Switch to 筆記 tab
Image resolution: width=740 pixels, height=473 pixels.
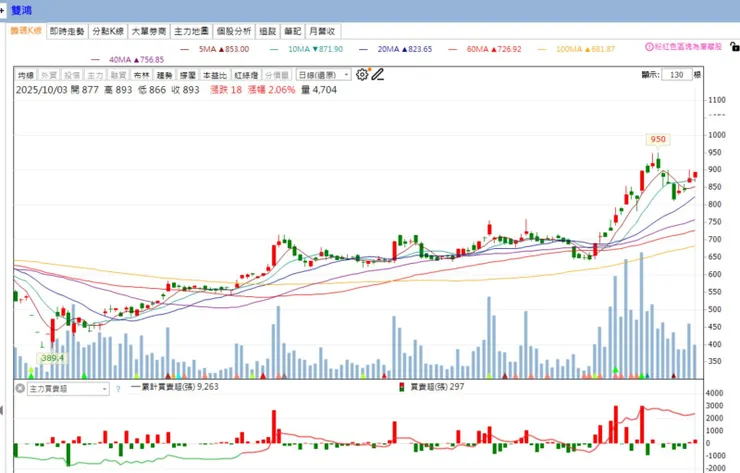click(293, 31)
